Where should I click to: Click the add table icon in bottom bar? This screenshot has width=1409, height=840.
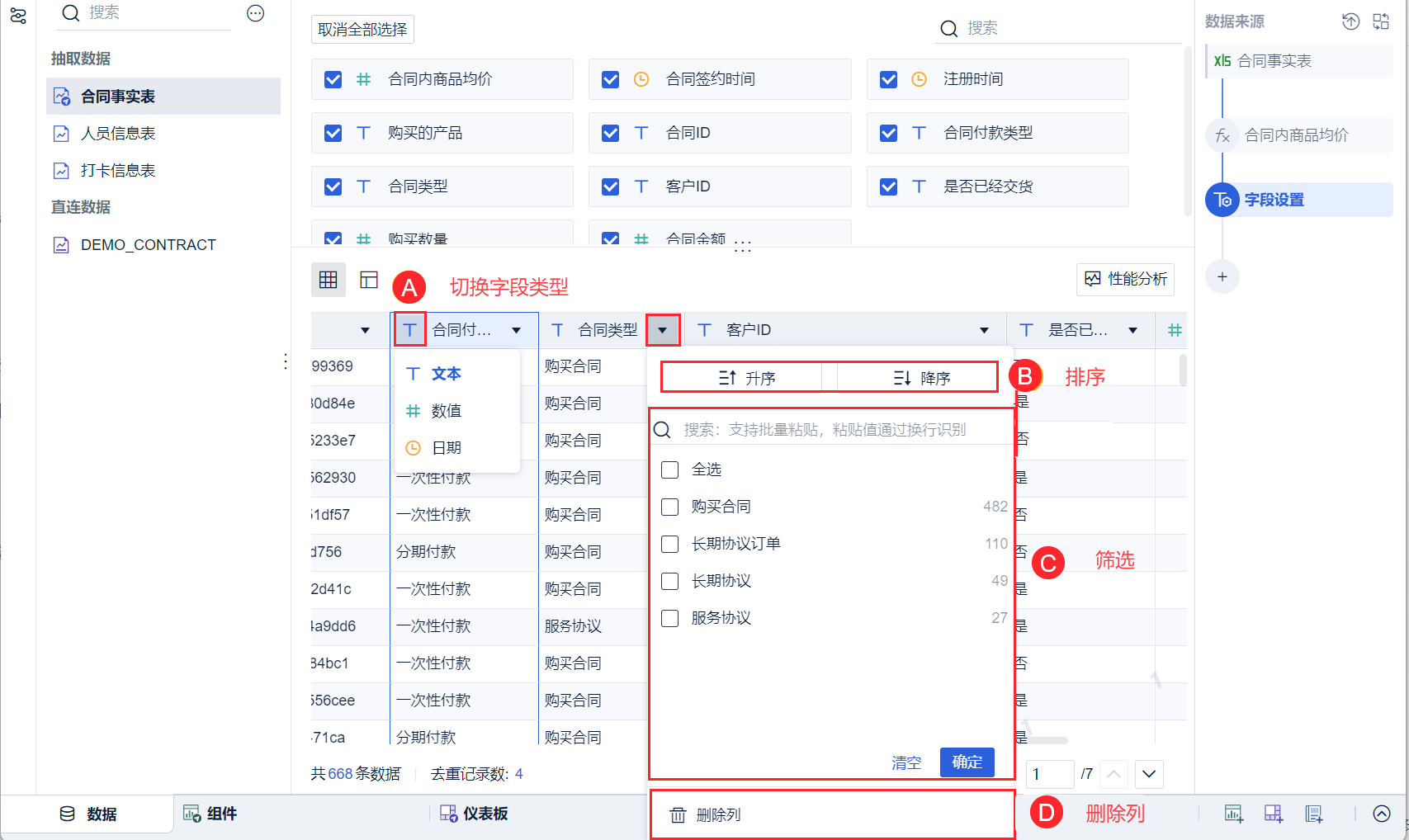pos(1313,814)
